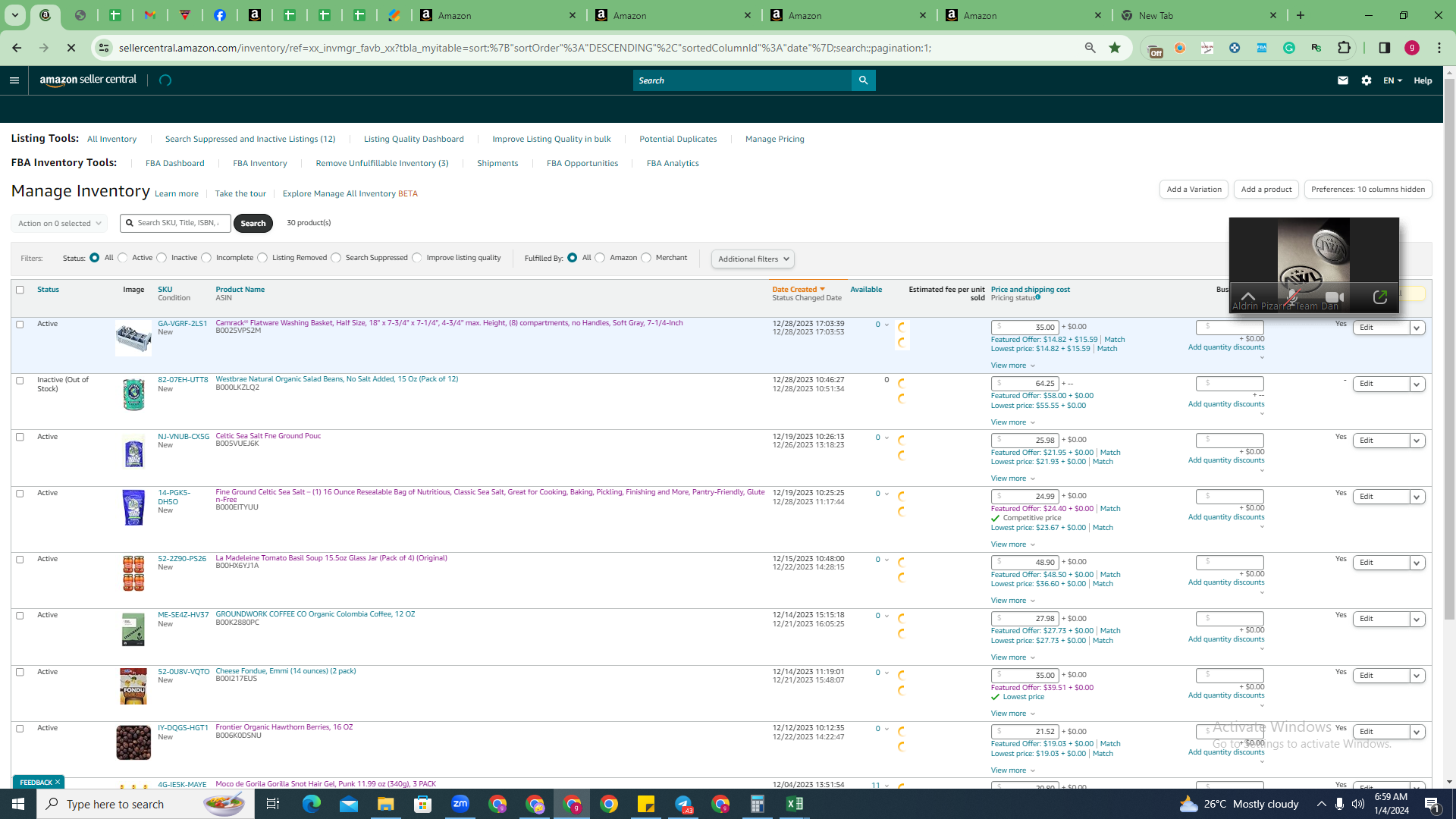The height and width of the screenshot is (819, 1456).
Task: Check the Camrack Flatware Washing Basket row
Action: pos(20,325)
